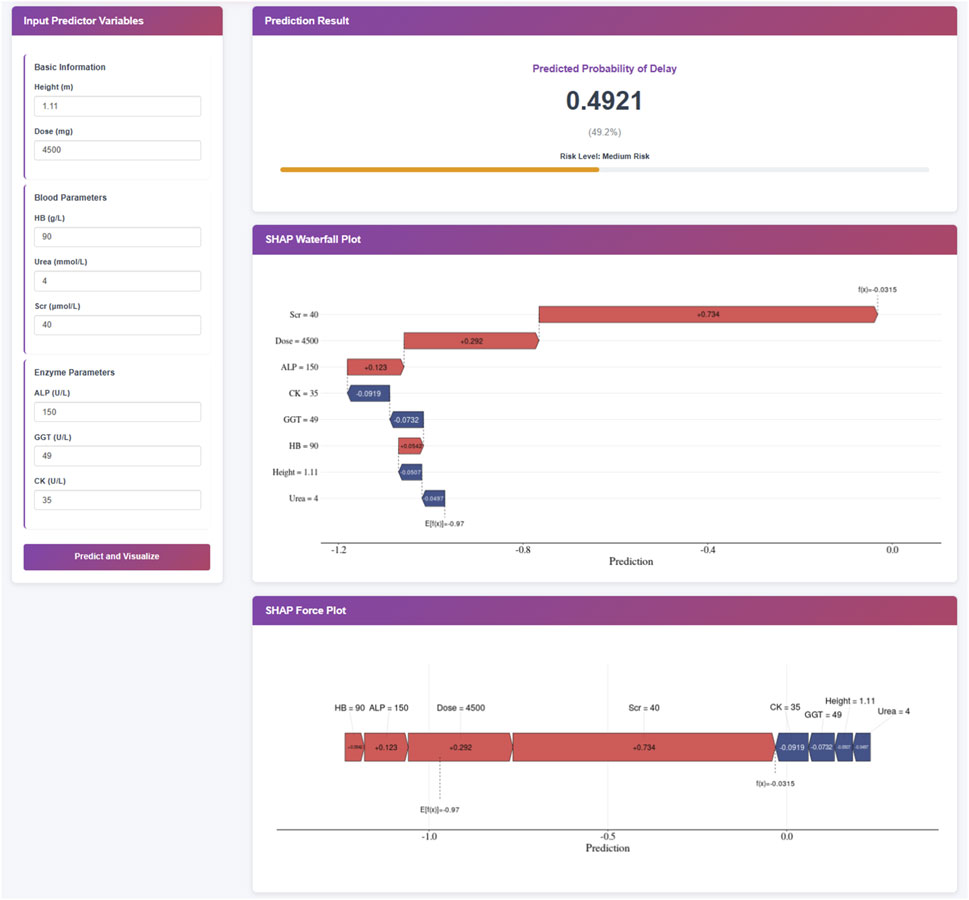The width and height of the screenshot is (969, 900).
Task: Click the Height (m) input field
Action: click(117, 106)
